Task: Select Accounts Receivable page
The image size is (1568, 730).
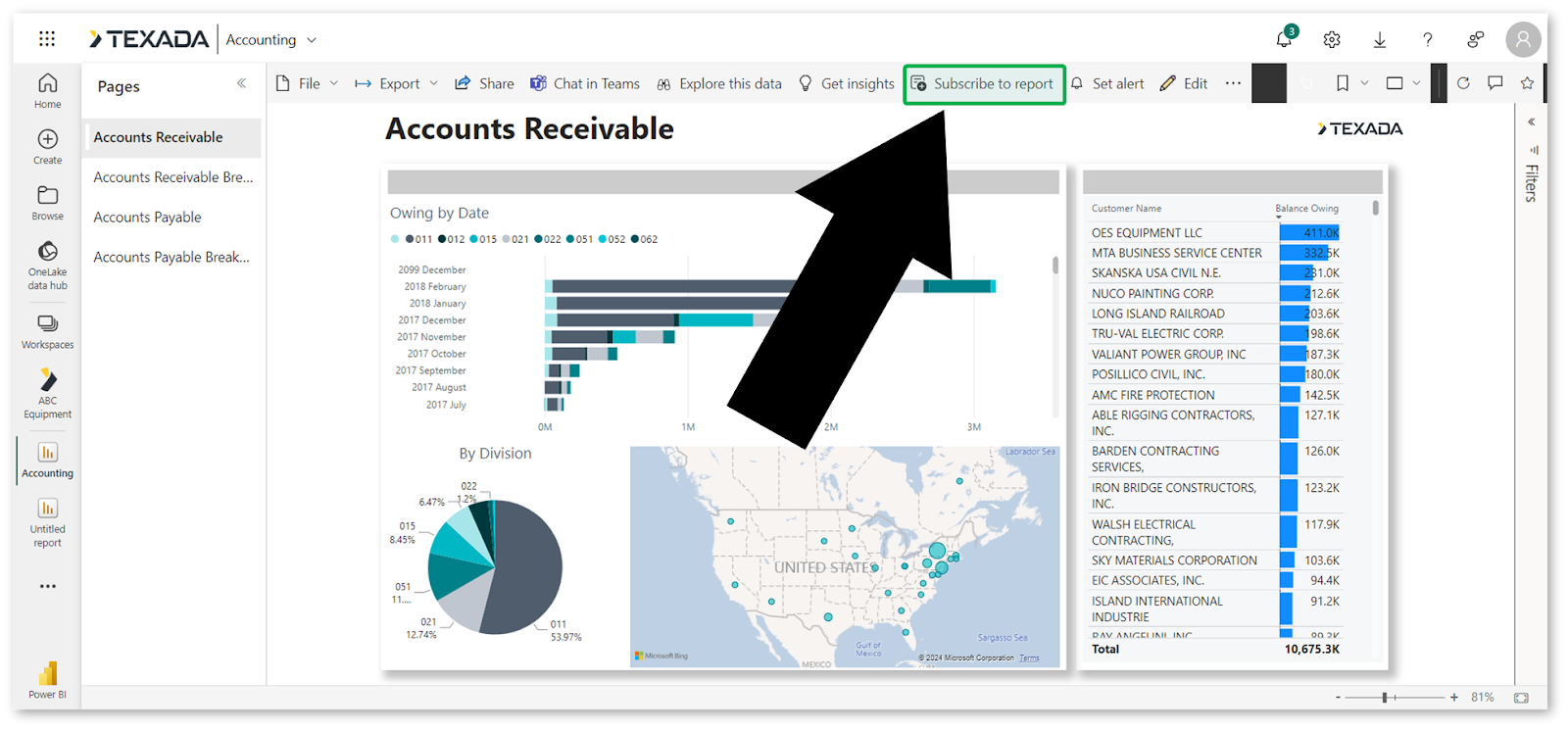Action: pyautogui.click(x=172, y=137)
